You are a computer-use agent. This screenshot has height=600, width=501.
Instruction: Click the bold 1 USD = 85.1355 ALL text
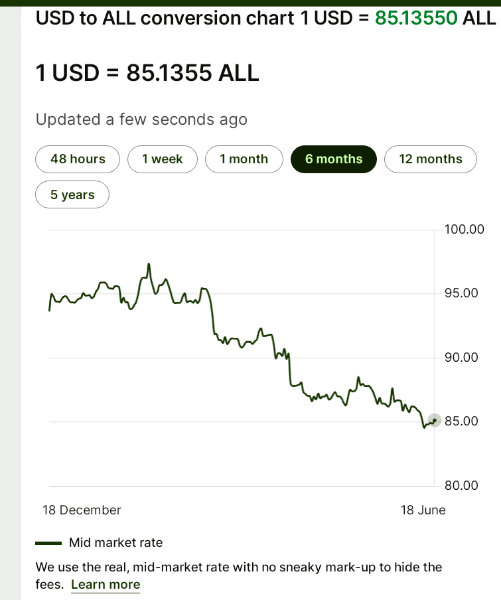(147, 73)
